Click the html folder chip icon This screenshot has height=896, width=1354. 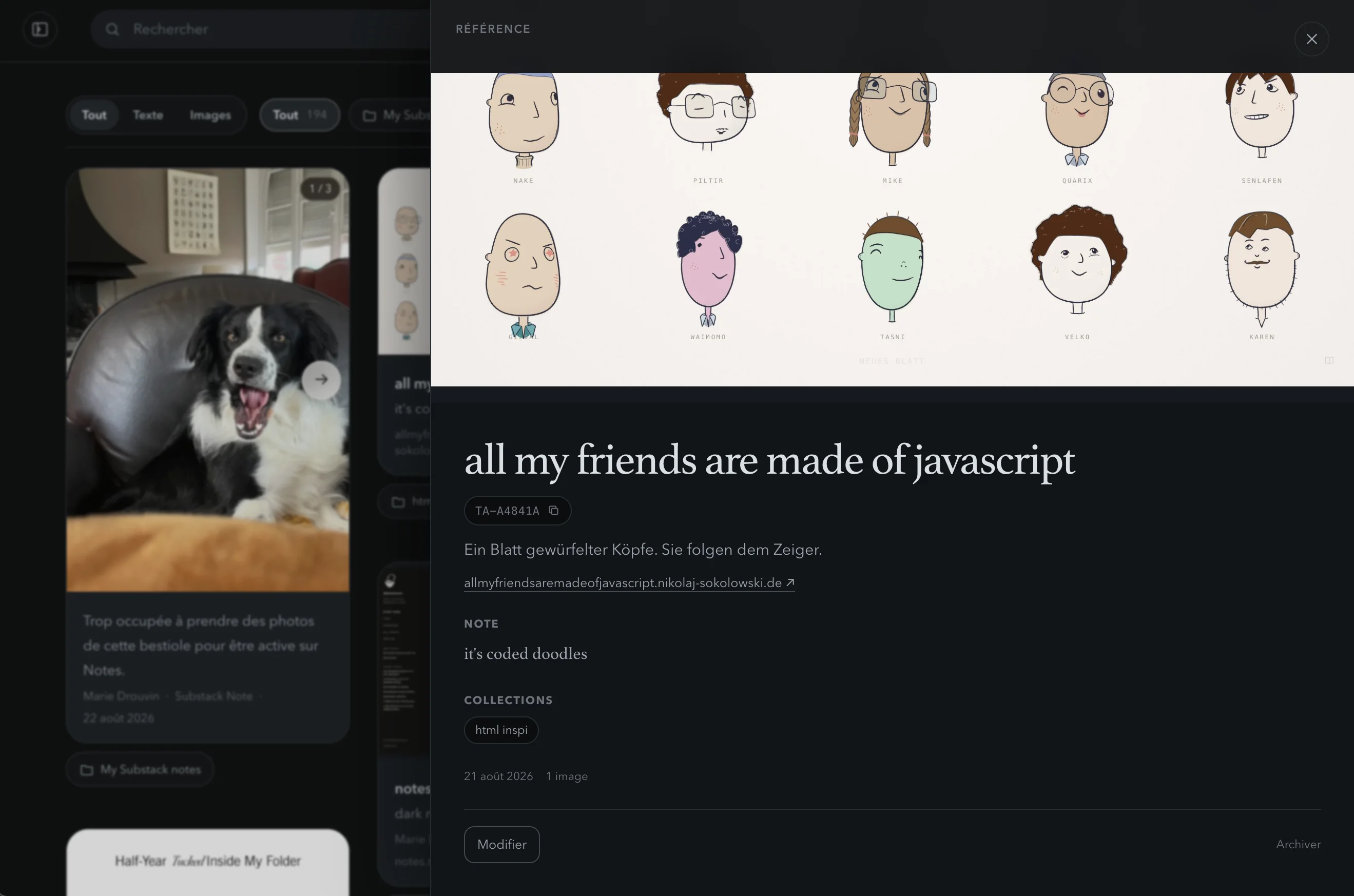[398, 502]
